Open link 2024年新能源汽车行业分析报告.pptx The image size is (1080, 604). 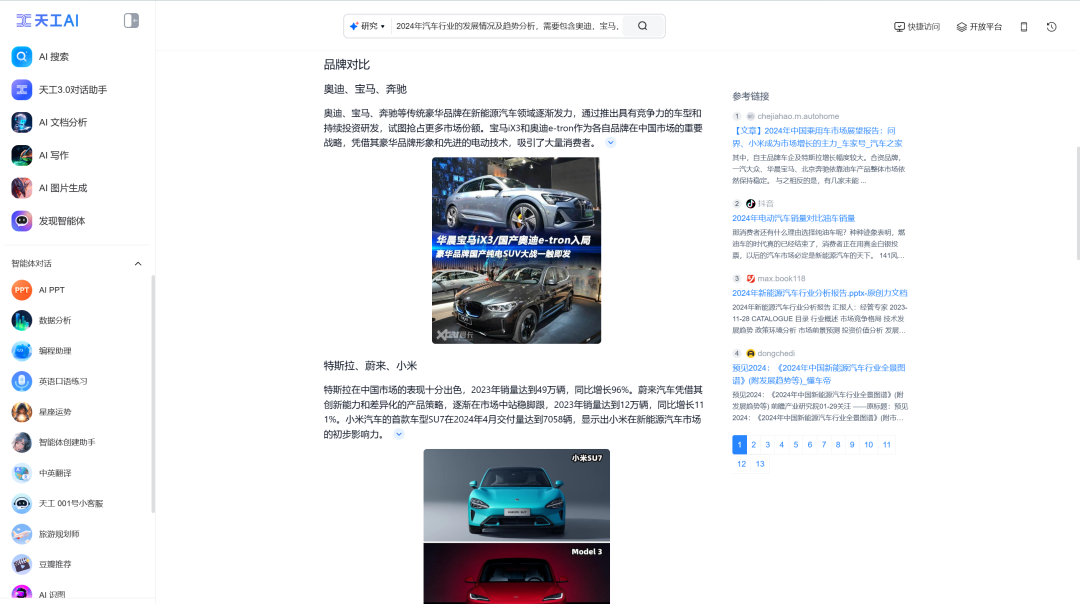pyautogui.click(x=820, y=293)
